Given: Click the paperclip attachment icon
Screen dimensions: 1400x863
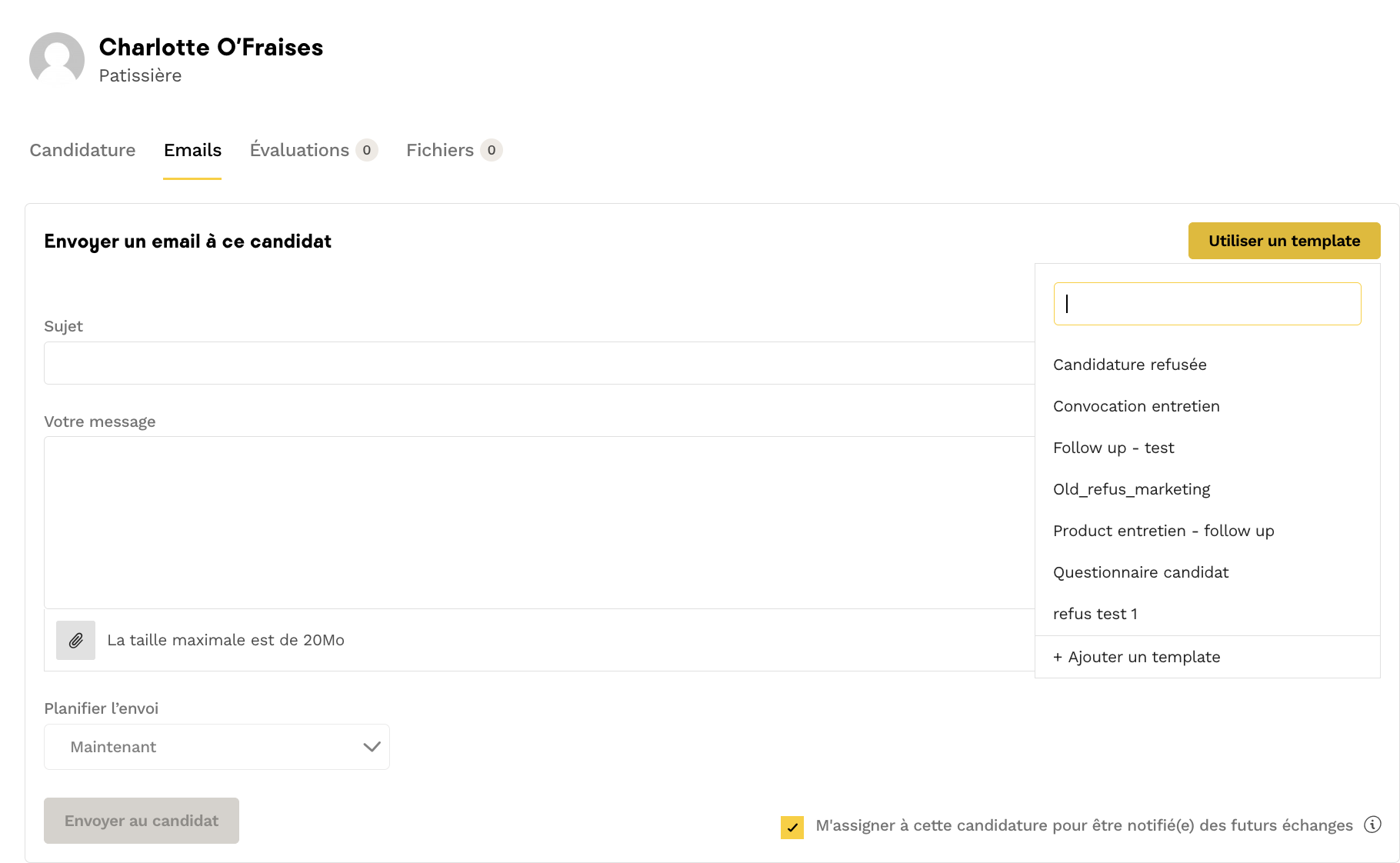Looking at the screenshot, I should pos(75,640).
